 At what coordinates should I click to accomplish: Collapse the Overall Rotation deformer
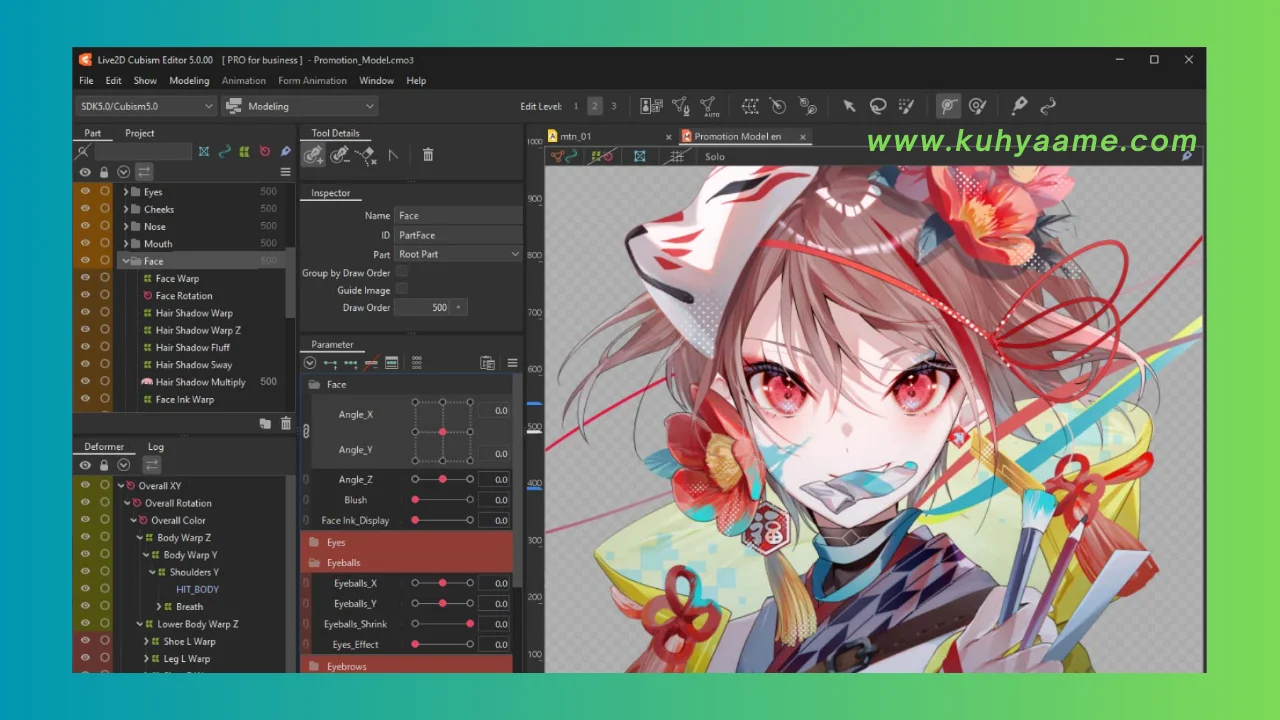(x=127, y=503)
